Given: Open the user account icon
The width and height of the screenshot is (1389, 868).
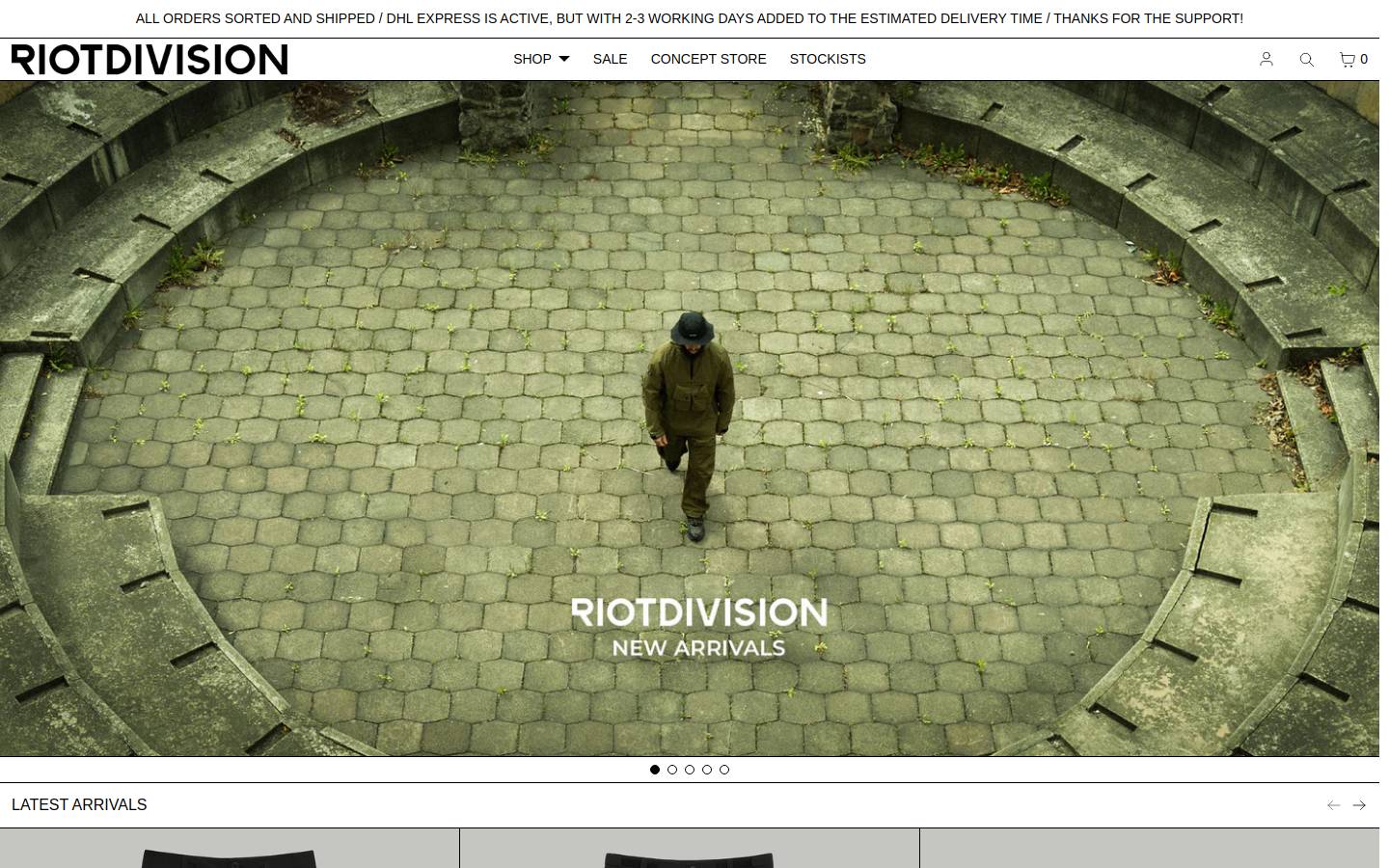Looking at the screenshot, I should pos(1266,59).
